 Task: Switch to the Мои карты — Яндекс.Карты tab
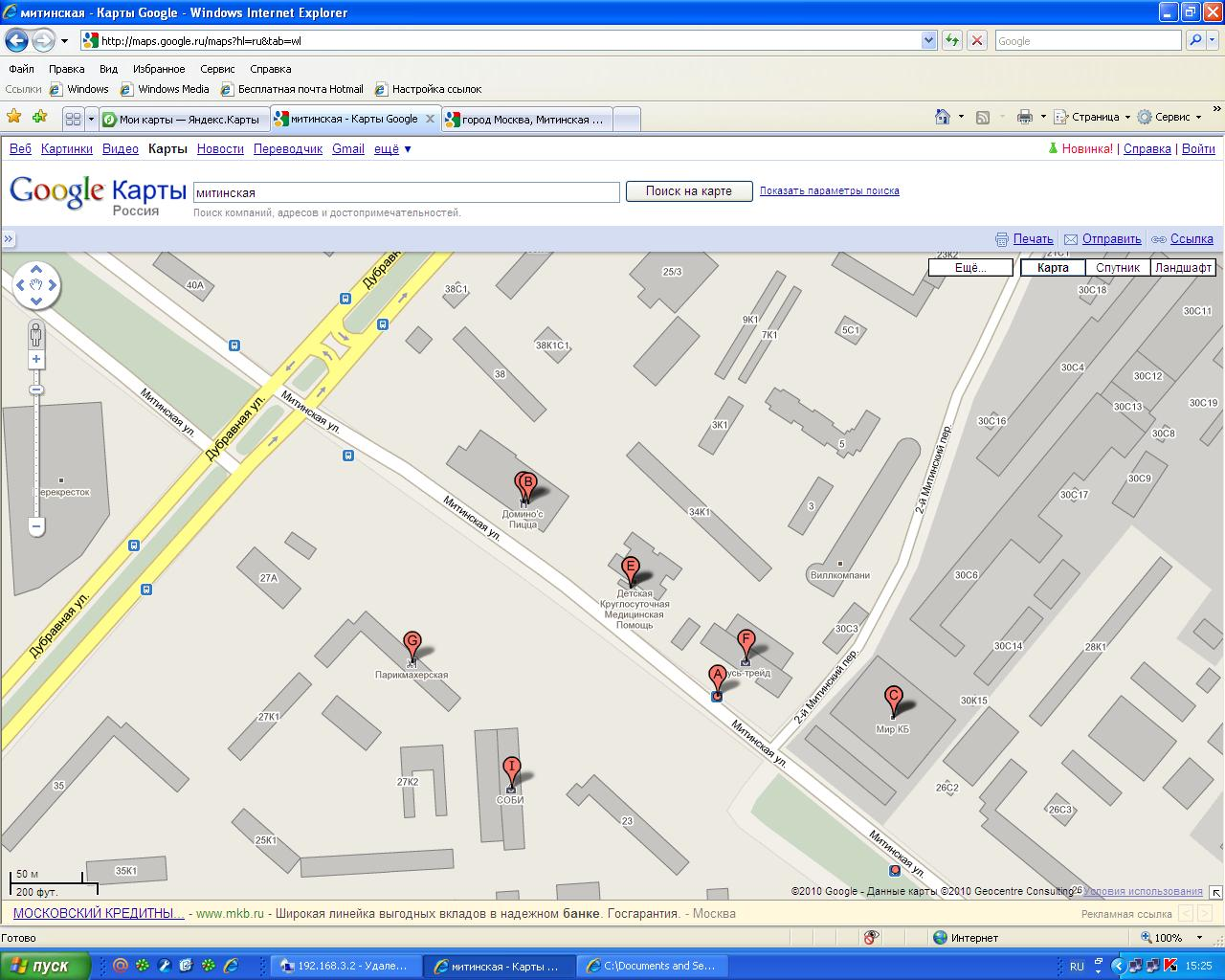(182, 120)
